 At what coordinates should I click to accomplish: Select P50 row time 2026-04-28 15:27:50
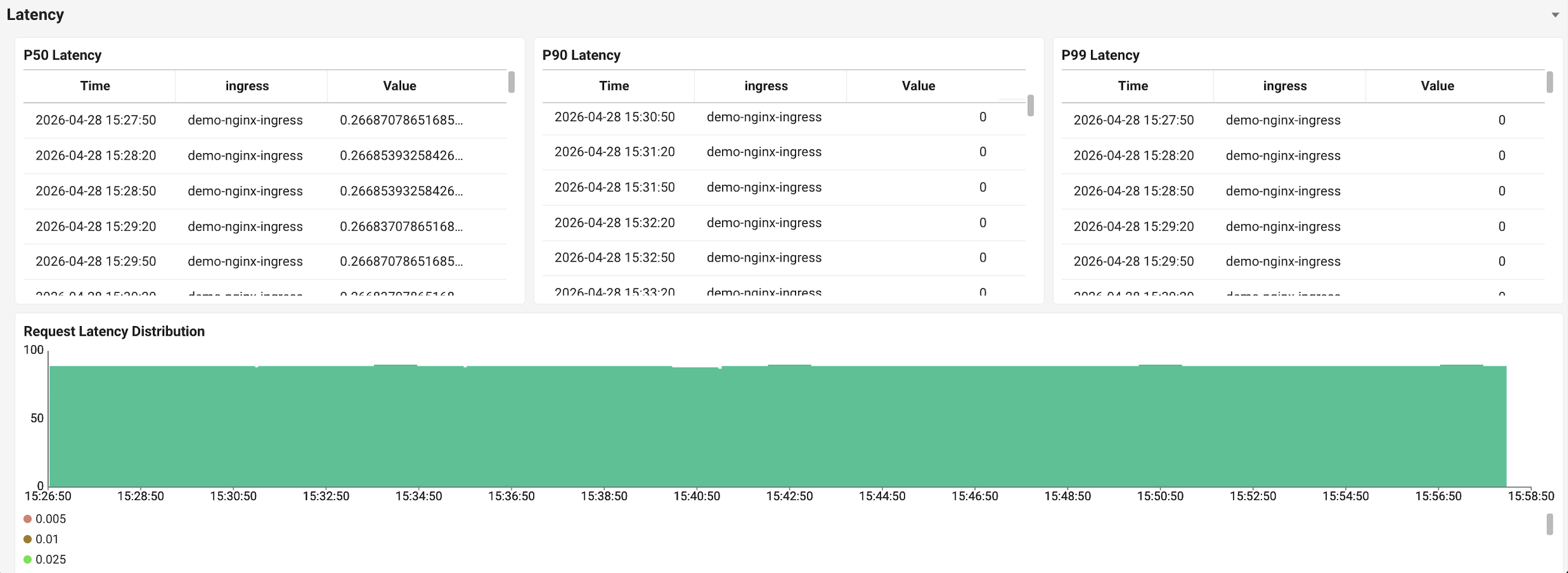click(x=96, y=121)
